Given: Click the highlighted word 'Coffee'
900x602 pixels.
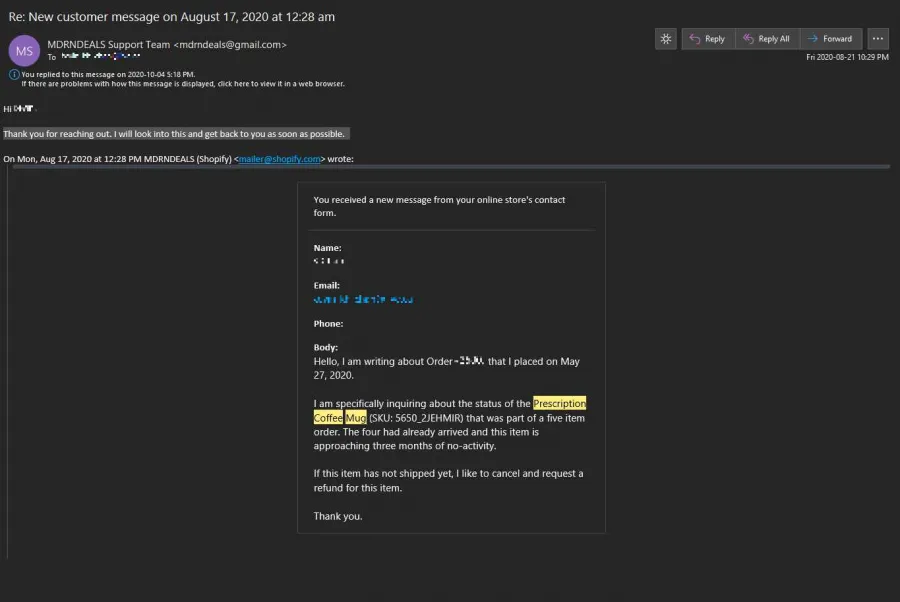Looking at the screenshot, I should (328, 418).
